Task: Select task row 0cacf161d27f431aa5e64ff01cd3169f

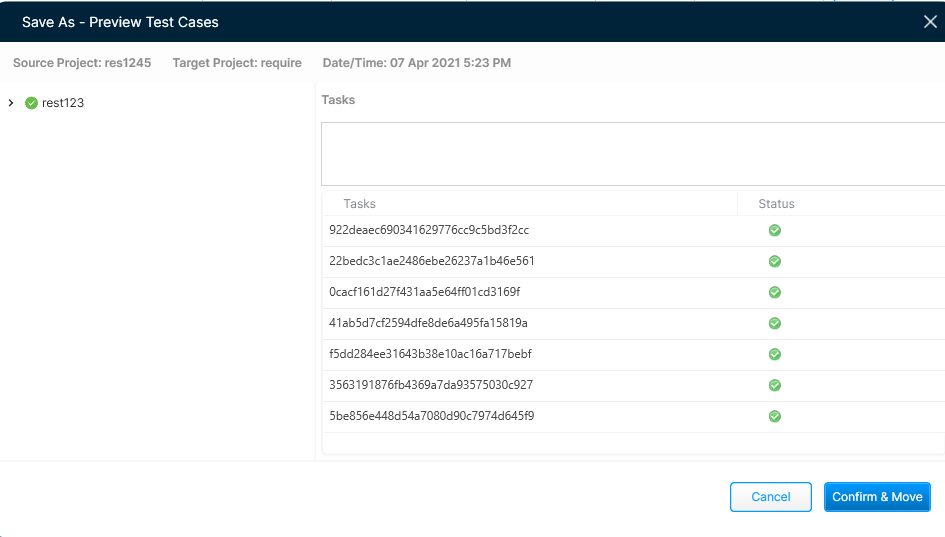Action: (425, 292)
